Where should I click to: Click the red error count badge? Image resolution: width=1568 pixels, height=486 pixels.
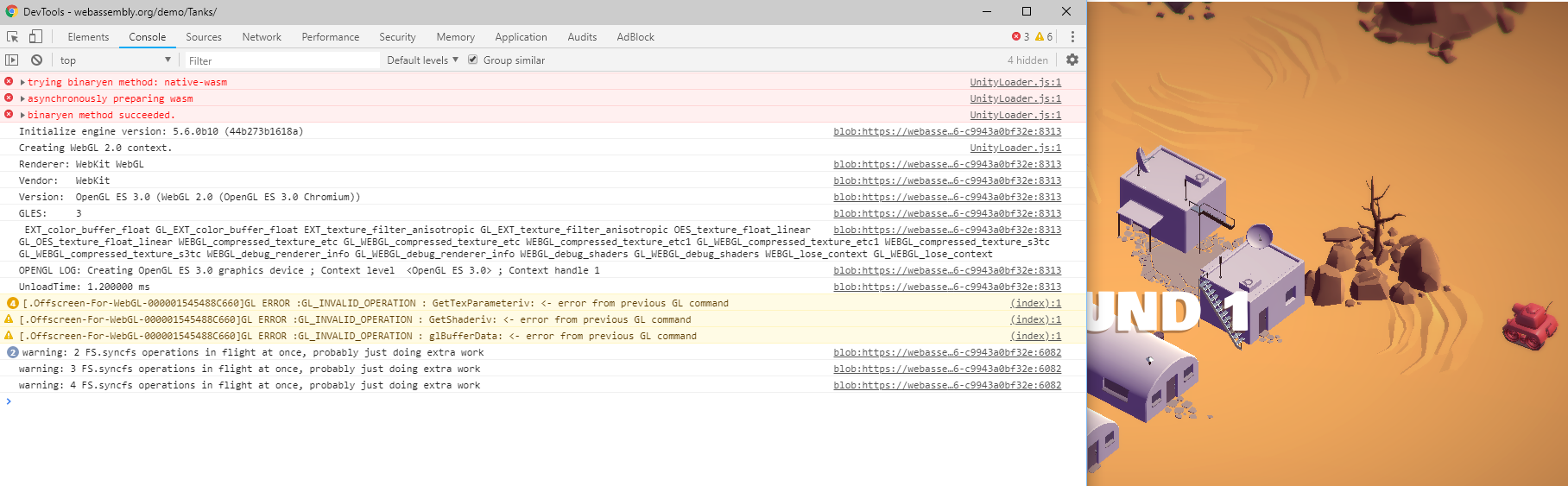(x=1021, y=37)
